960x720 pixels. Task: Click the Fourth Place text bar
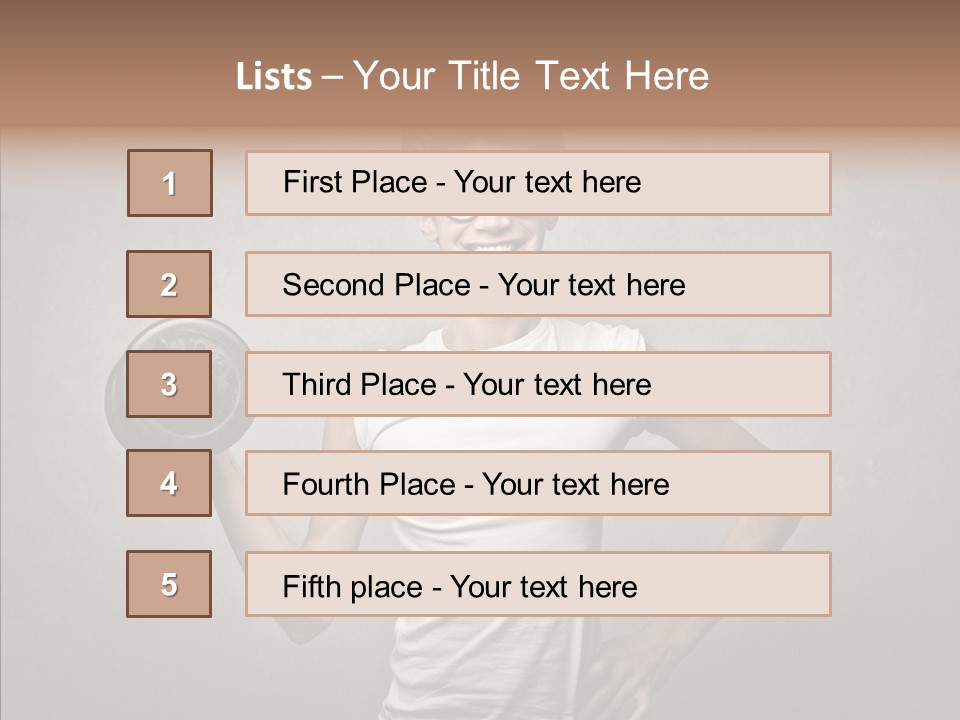click(x=538, y=483)
